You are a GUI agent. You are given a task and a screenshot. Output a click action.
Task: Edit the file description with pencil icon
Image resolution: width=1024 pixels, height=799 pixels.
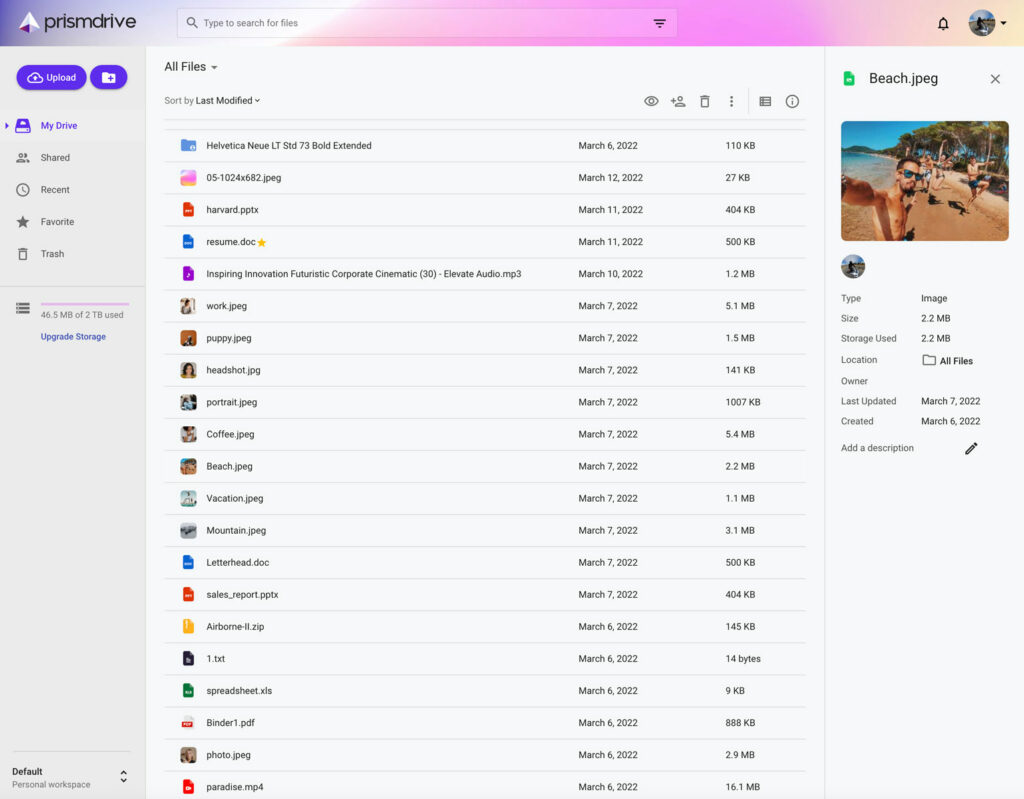click(970, 449)
